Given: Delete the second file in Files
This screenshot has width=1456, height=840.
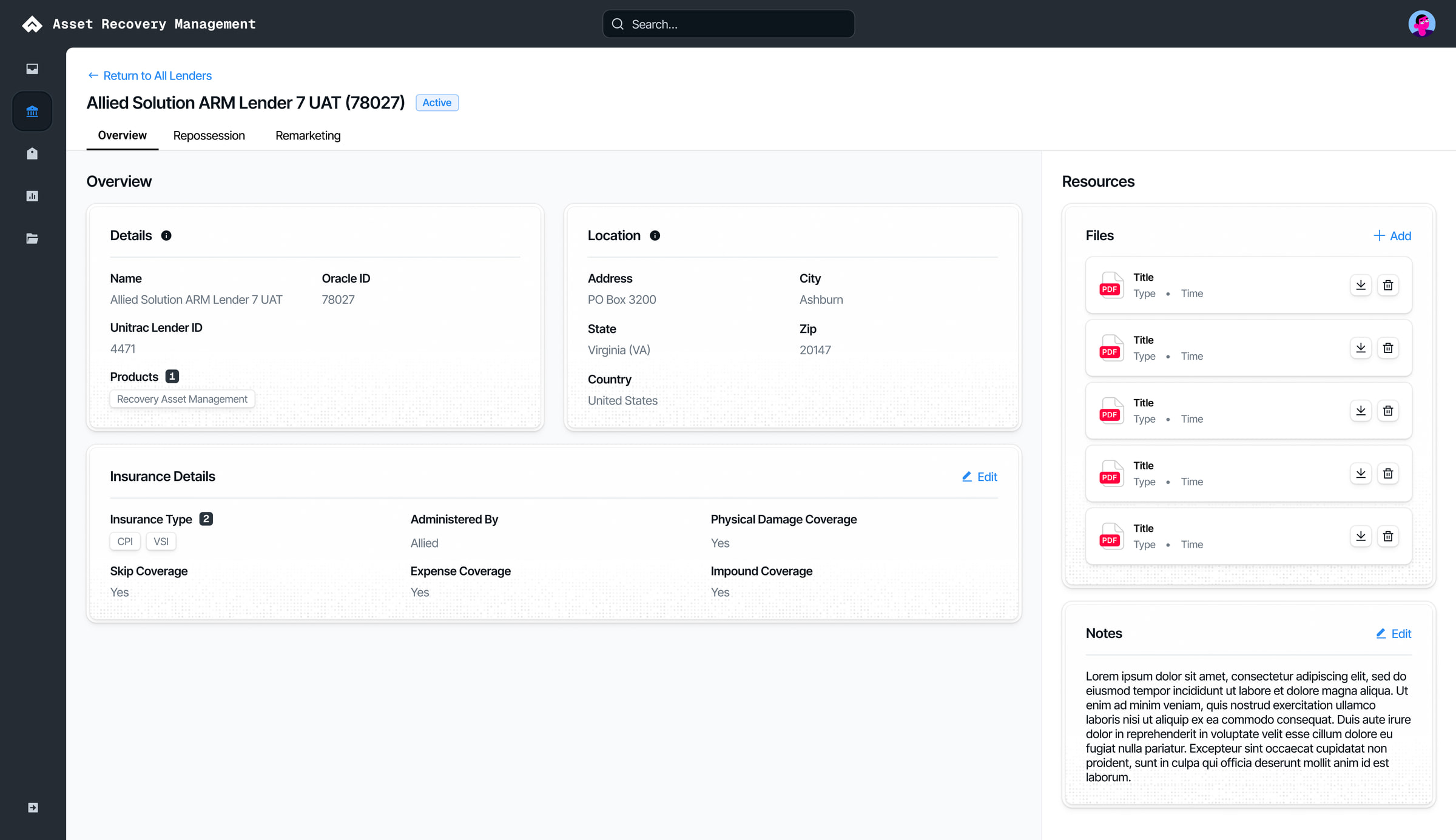Looking at the screenshot, I should [1388, 348].
